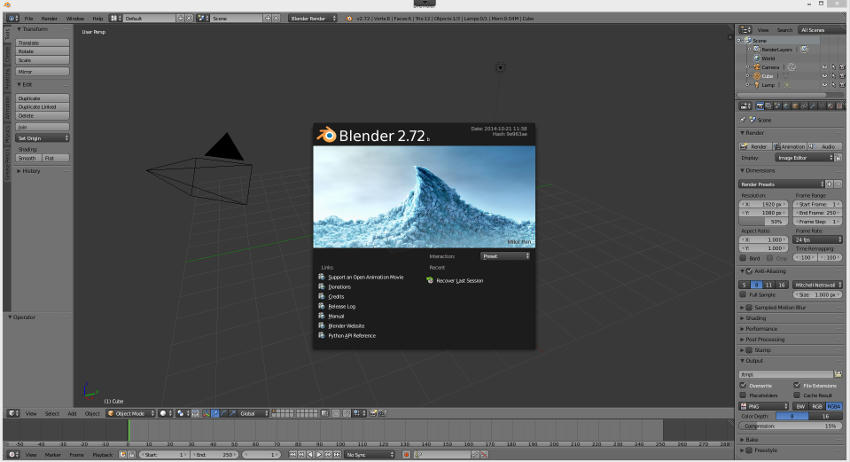Jump to the first frame in timeline
The width and height of the screenshot is (850, 462).
[x=293, y=454]
